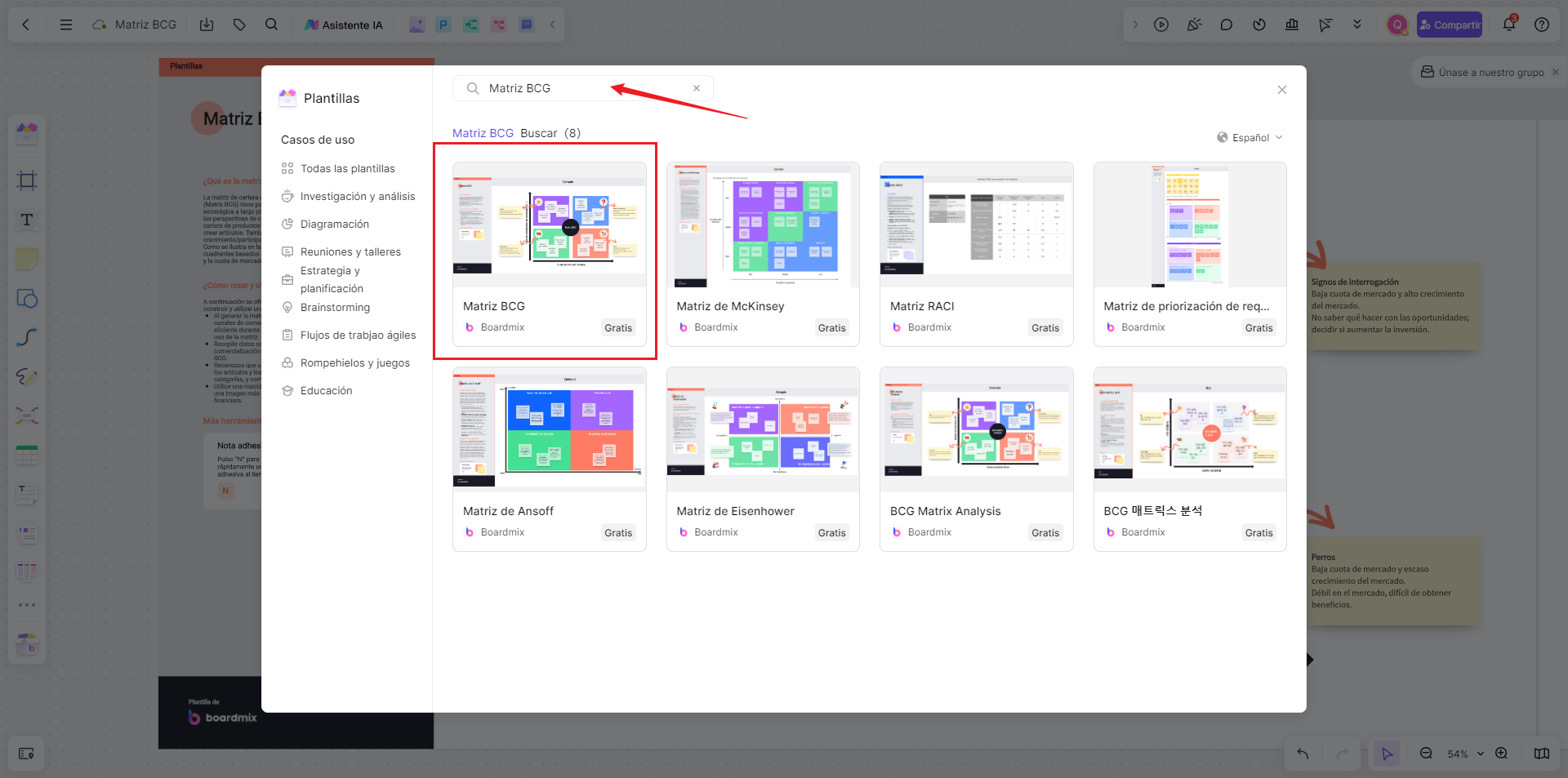Open the Matriz de McKinsey template thumbnail
Screen dimensions: 1568x778
tap(763, 225)
